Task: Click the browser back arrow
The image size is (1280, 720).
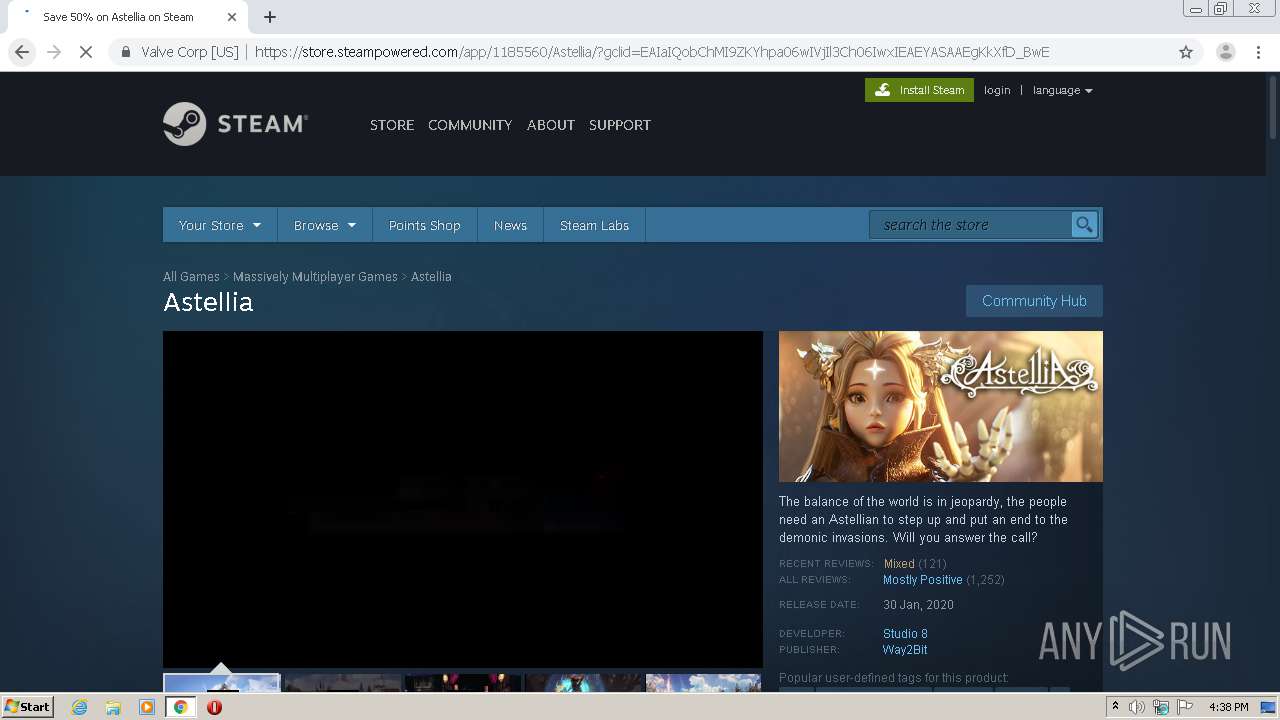Action: [x=22, y=52]
